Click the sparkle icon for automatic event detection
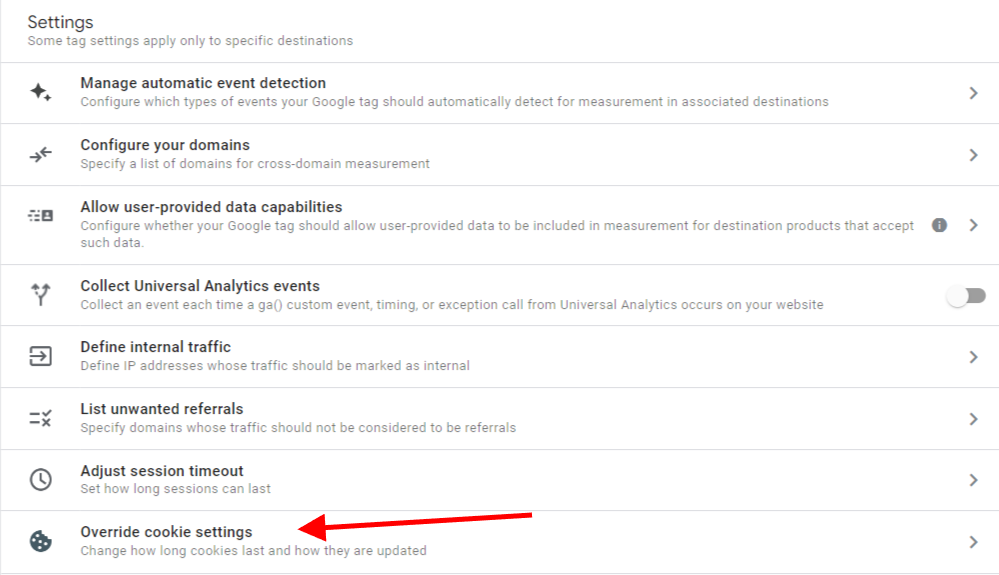The image size is (999, 575). click(41, 92)
